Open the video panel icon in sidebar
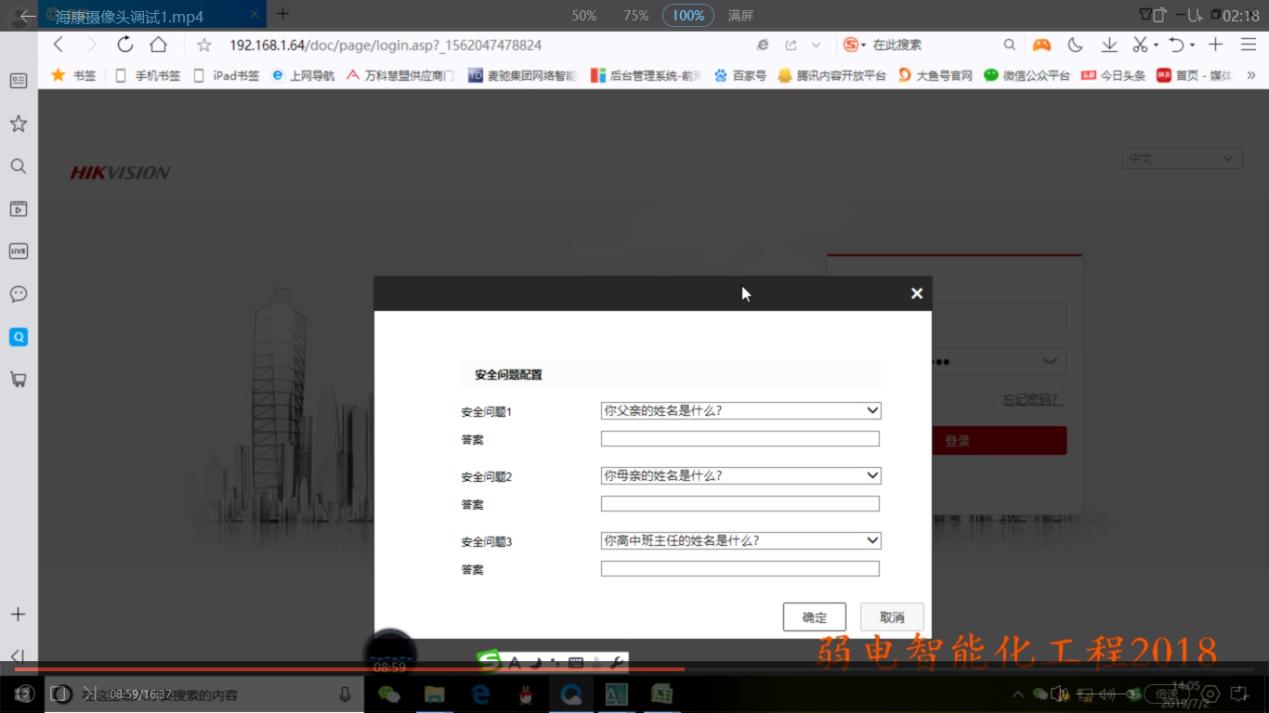 pos(18,209)
